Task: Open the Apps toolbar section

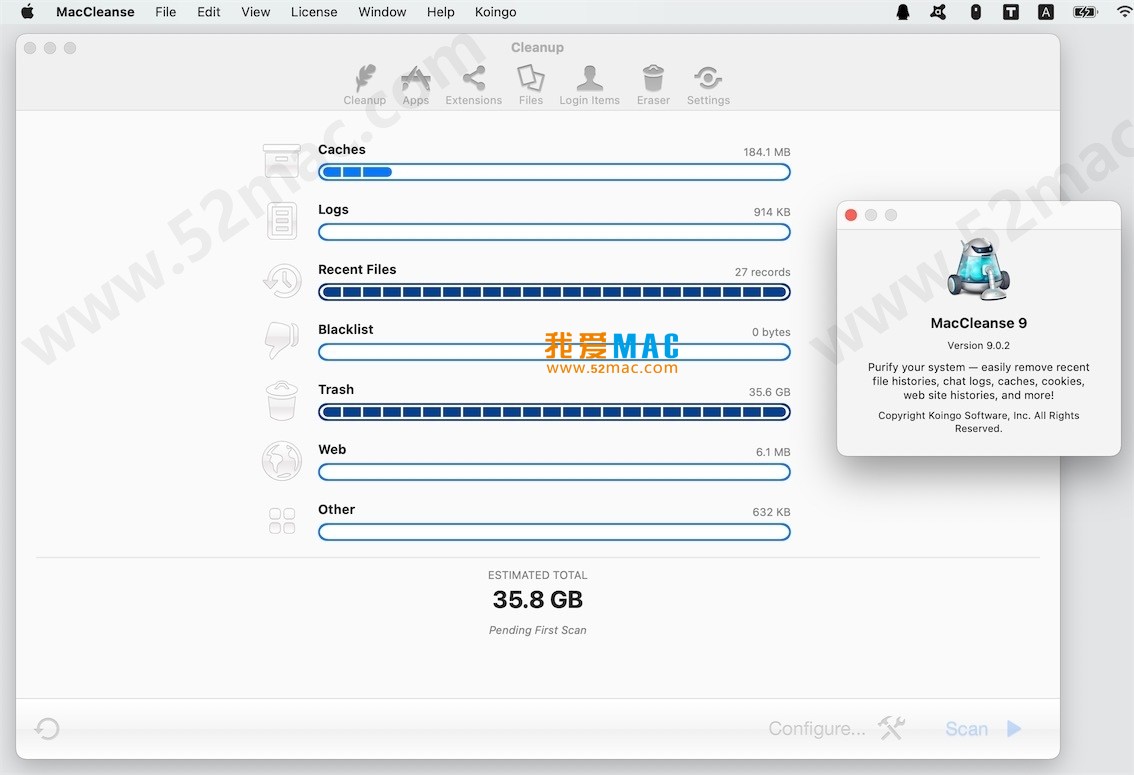Action: click(416, 85)
